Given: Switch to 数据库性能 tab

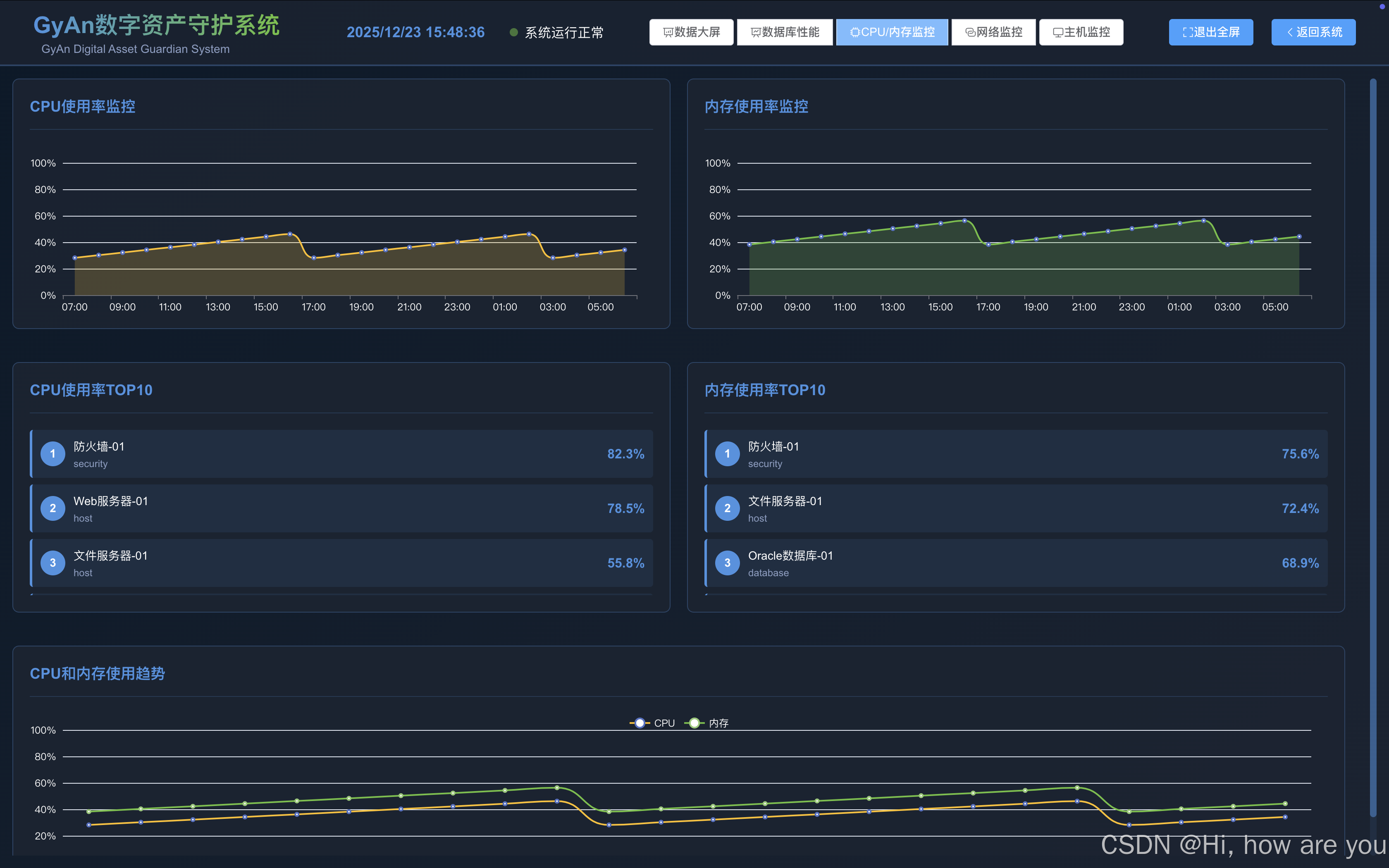Looking at the screenshot, I should pos(784,32).
